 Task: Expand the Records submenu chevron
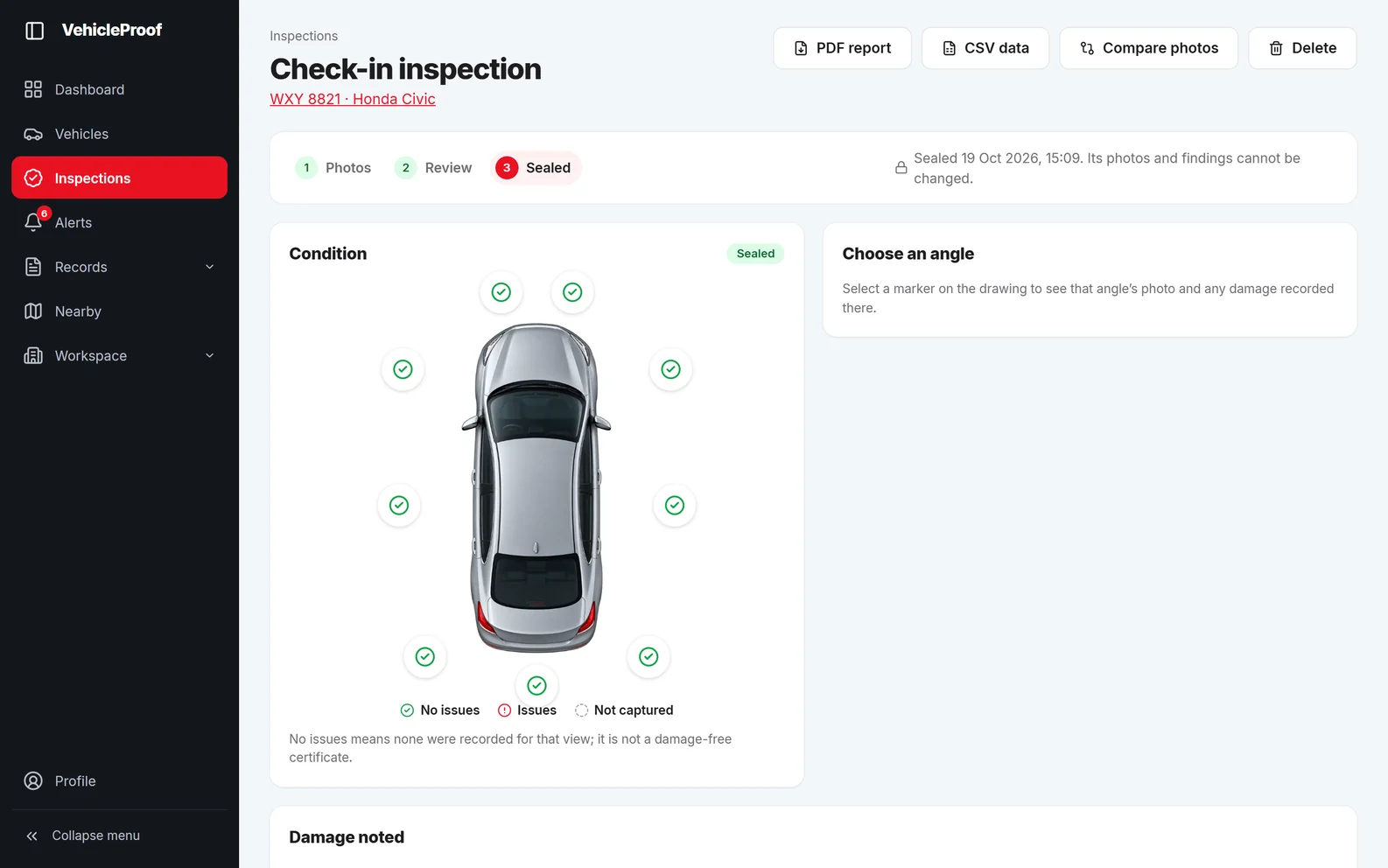pyautogui.click(x=209, y=267)
